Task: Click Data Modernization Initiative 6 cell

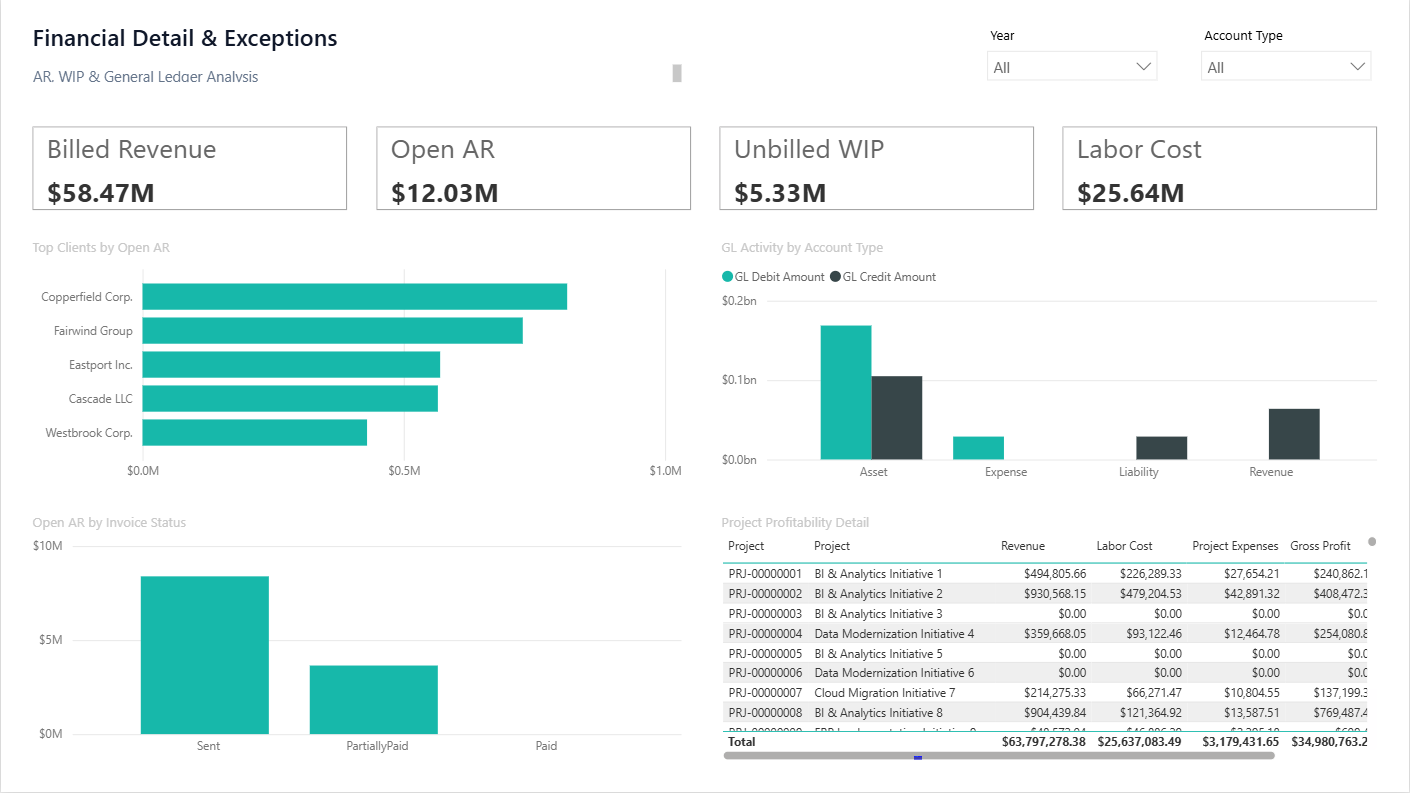Action: [894, 673]
